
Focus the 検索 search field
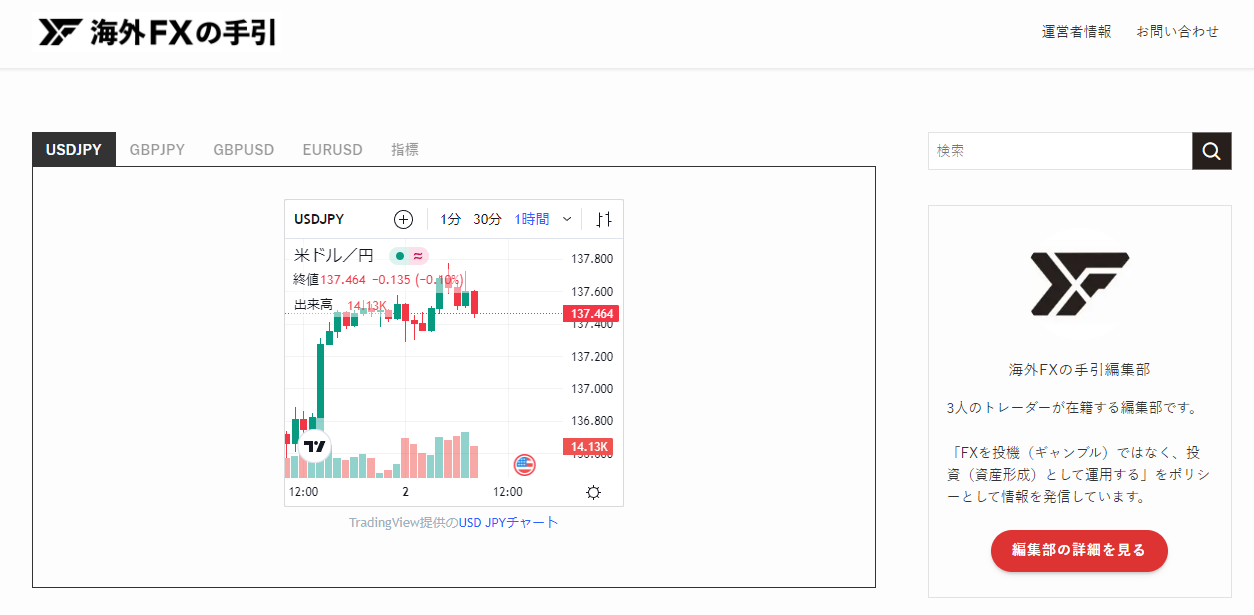coord(1059,151)
